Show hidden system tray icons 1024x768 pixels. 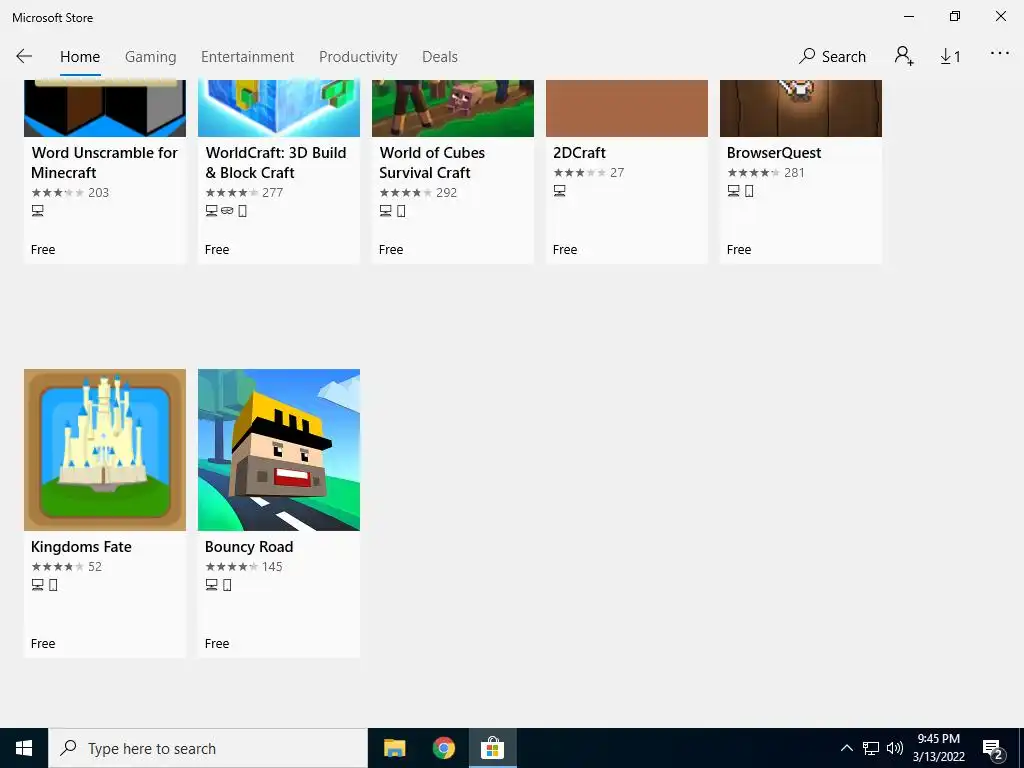click(x=846, y=748)
